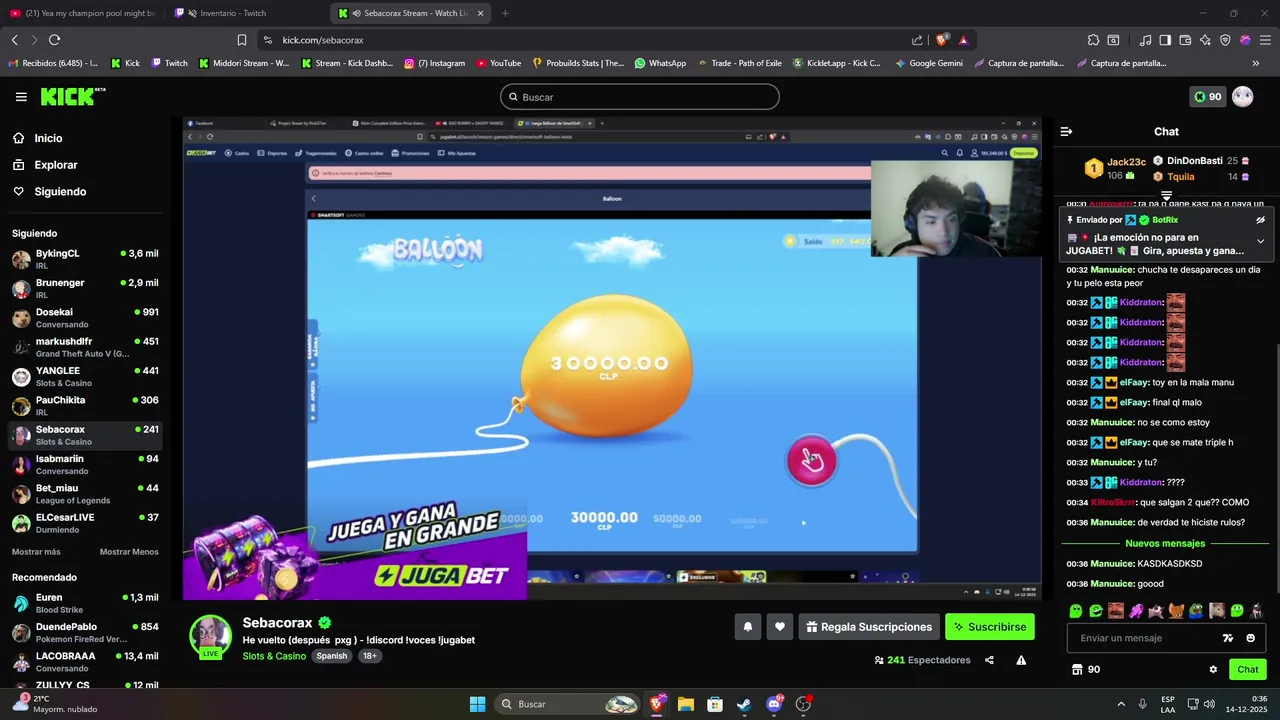Click the Nuevos mensajes indicator in chat
Screen dimensions: 1280x720
coord(1165,543)
